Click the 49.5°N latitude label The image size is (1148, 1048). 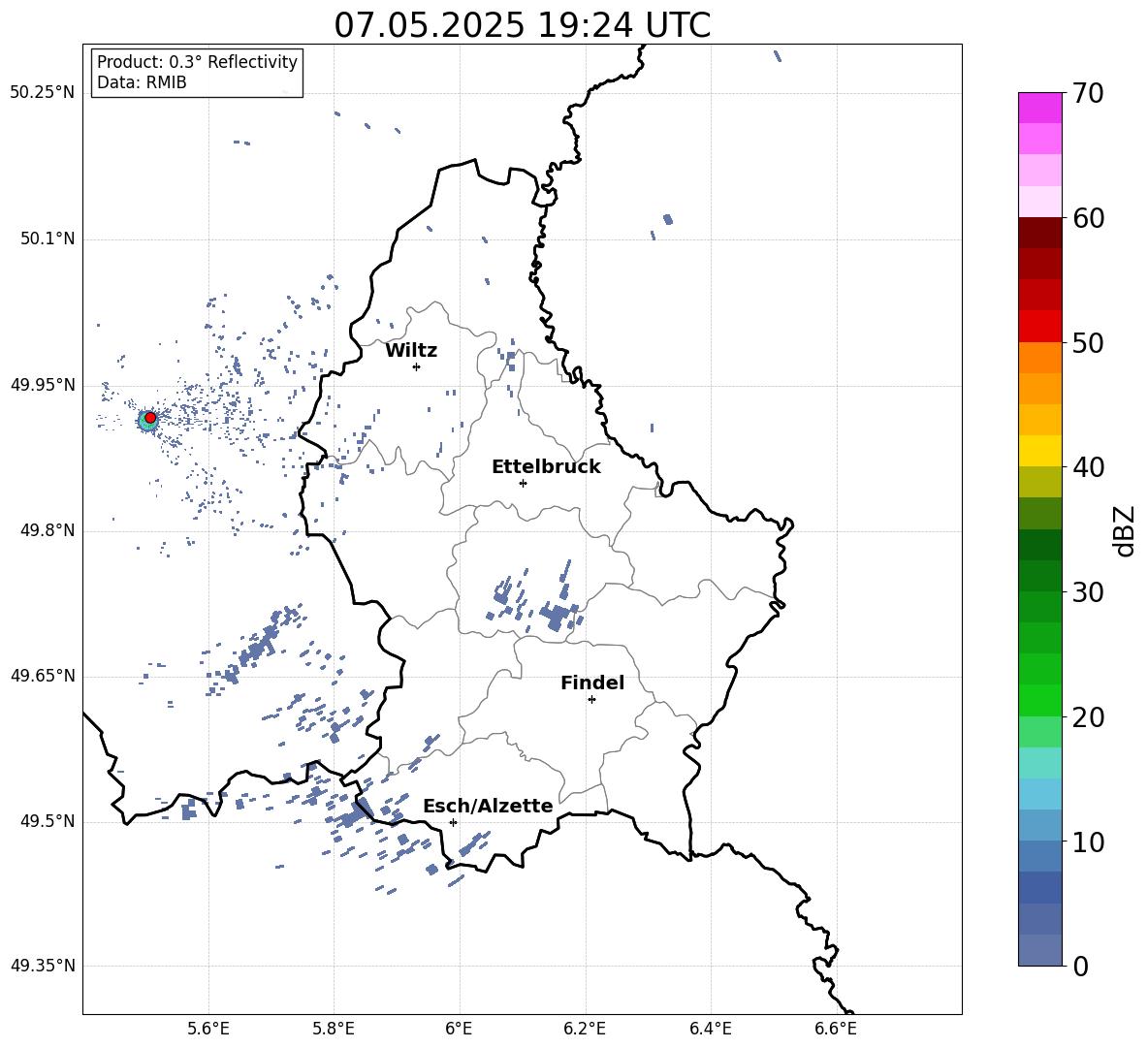tap(48, 821)
